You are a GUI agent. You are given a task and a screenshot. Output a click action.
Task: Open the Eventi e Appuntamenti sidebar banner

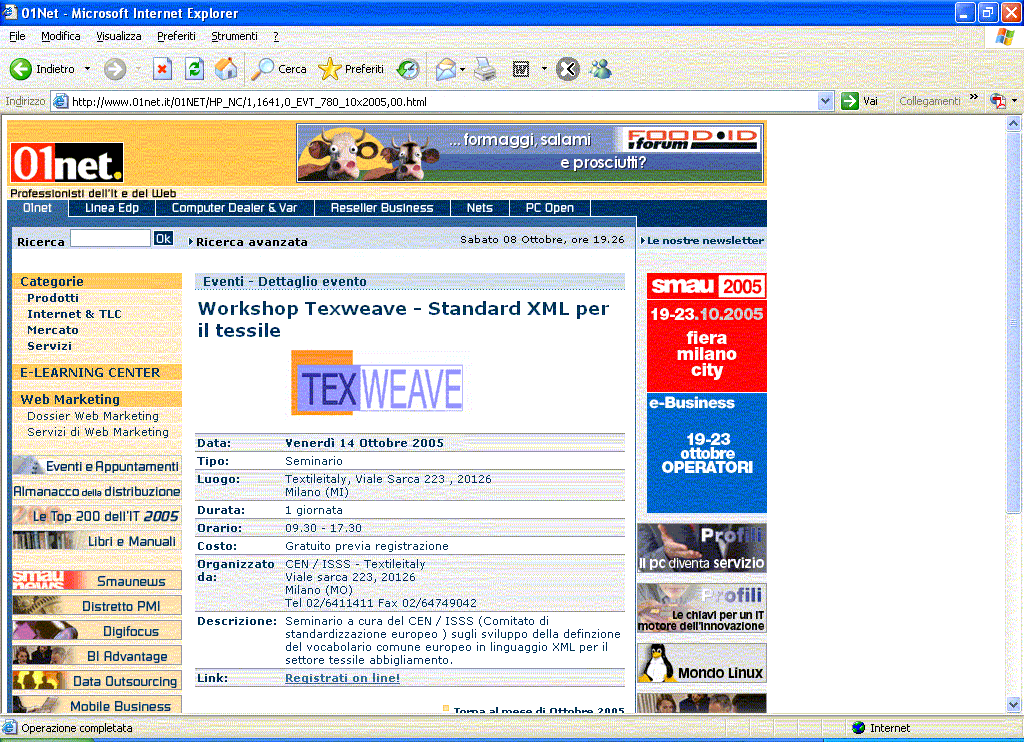(97, 466)
